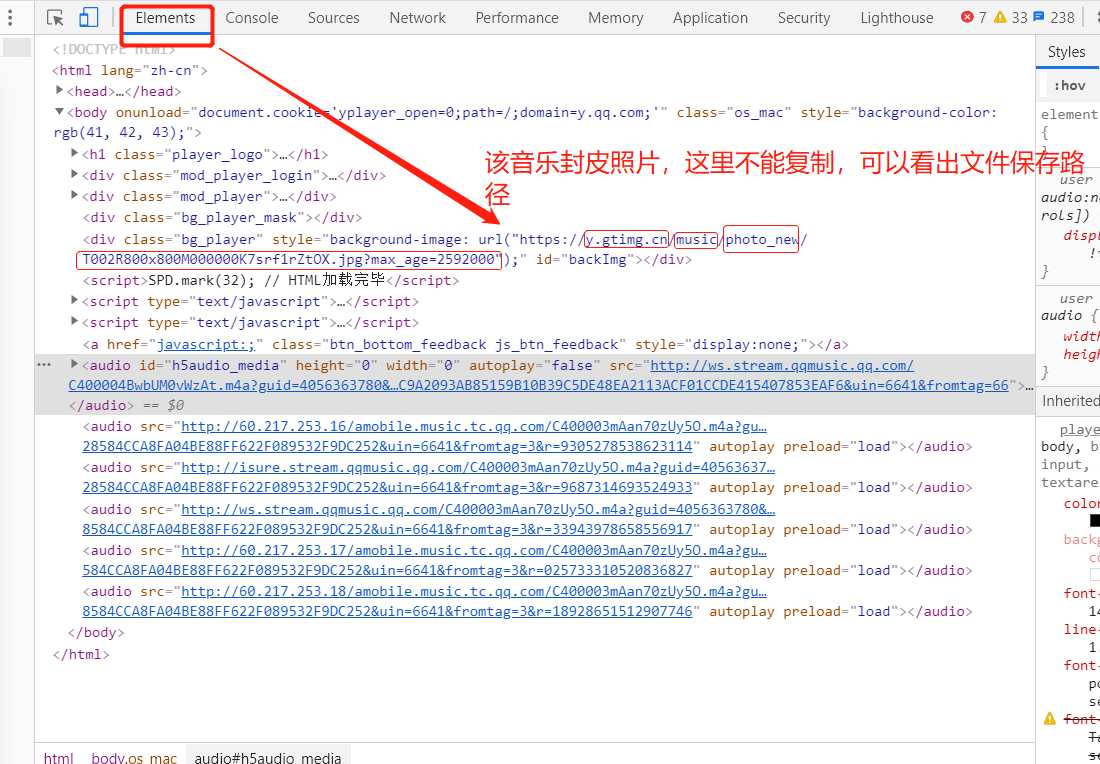The height and width of the screenshot is (764, 1100).
Task: Select the Network tab
Action: (x=417, y=18)
